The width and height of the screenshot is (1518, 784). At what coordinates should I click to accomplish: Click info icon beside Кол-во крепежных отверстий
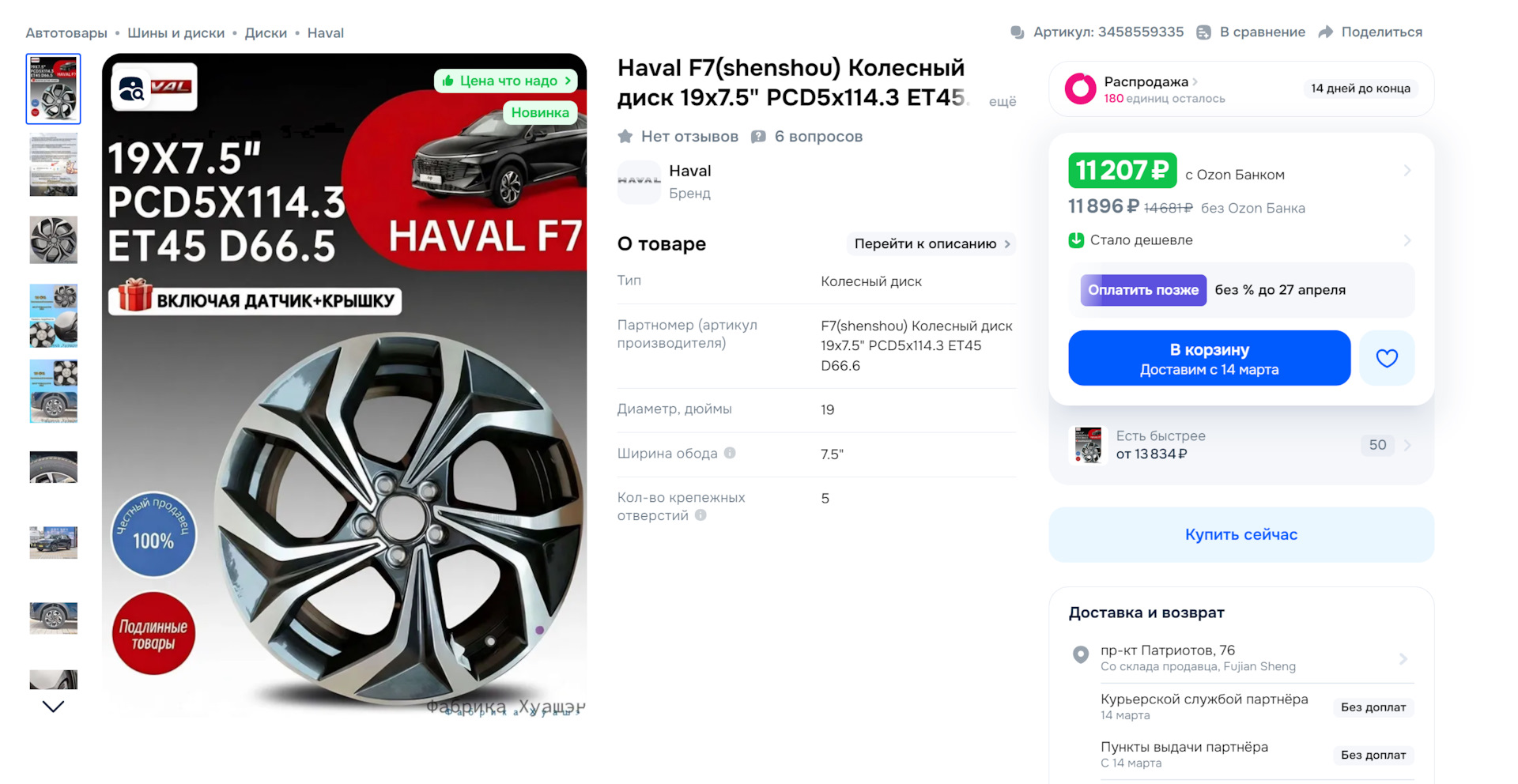[700, 515]
